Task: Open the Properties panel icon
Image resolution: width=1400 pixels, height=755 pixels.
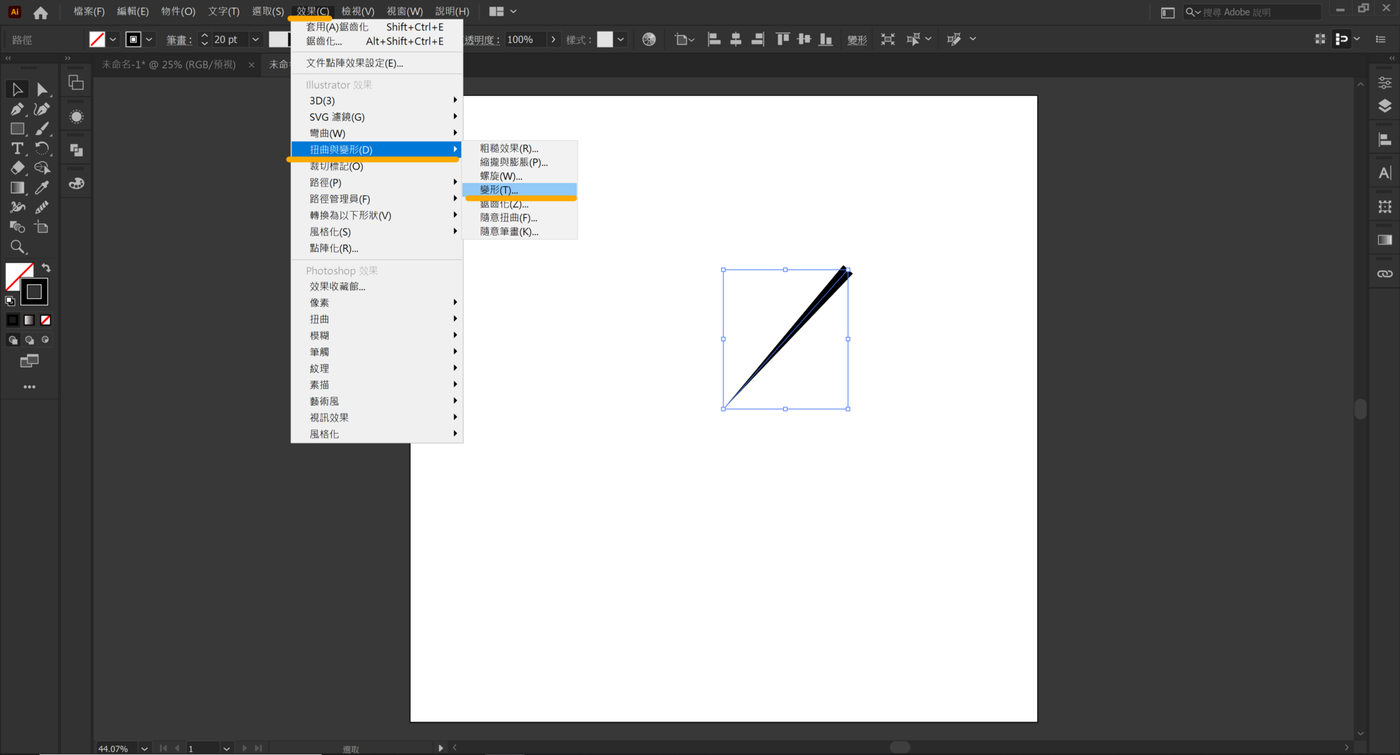Action: (1385, 82)
